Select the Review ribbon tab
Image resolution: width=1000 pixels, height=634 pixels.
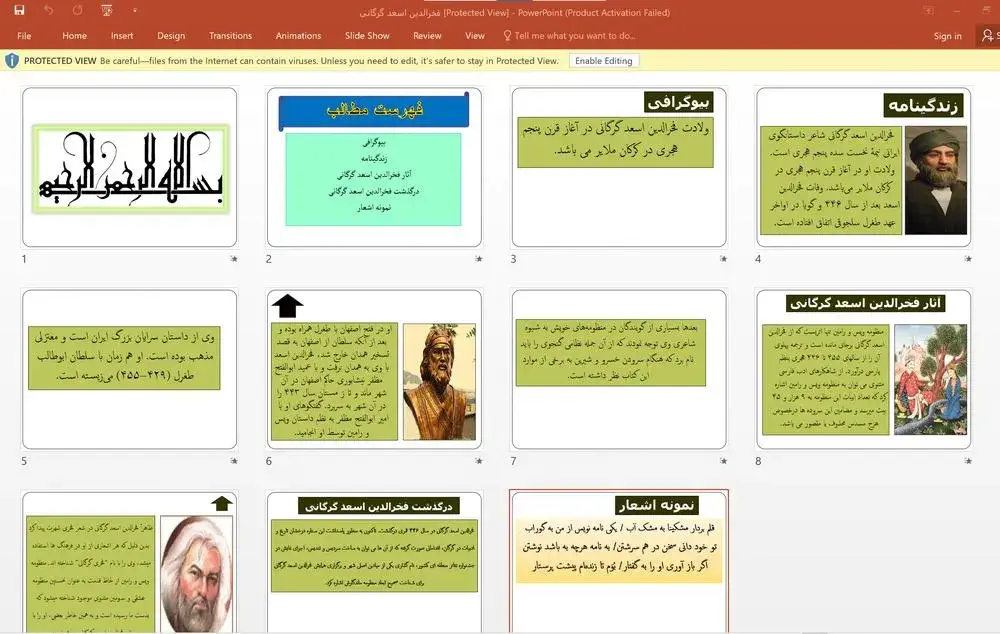(x=427, y=35)
